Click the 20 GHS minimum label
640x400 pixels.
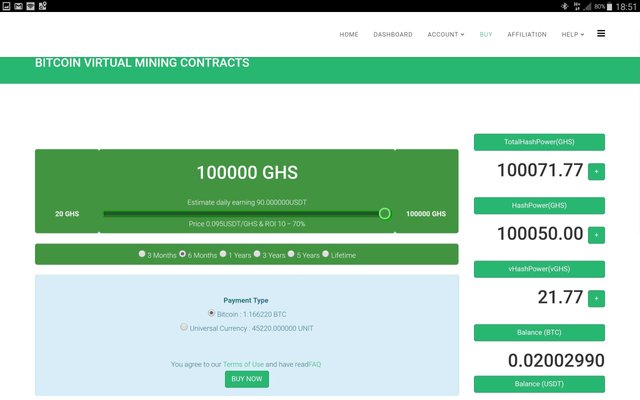[x=67, y=213]
